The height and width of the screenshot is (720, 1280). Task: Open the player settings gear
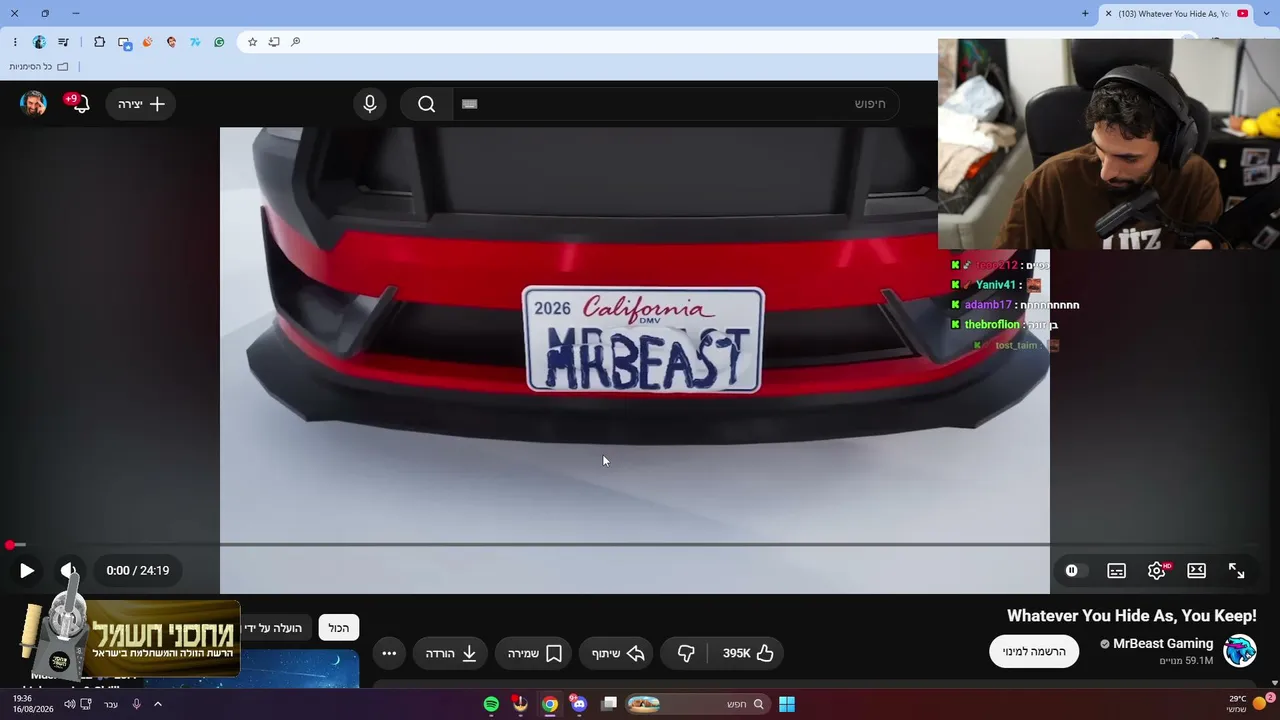click(x=1157, y=571)
